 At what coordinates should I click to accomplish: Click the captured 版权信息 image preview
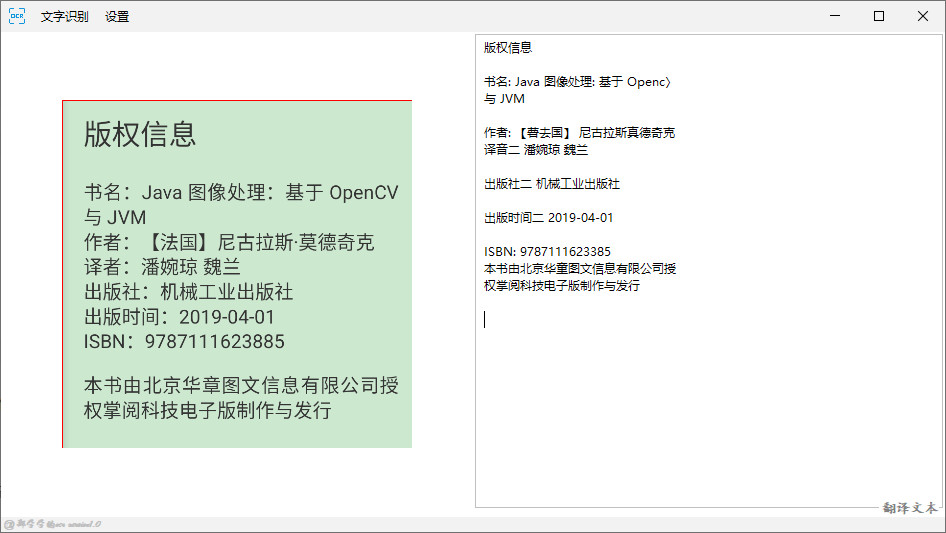(x=237, y=274)
